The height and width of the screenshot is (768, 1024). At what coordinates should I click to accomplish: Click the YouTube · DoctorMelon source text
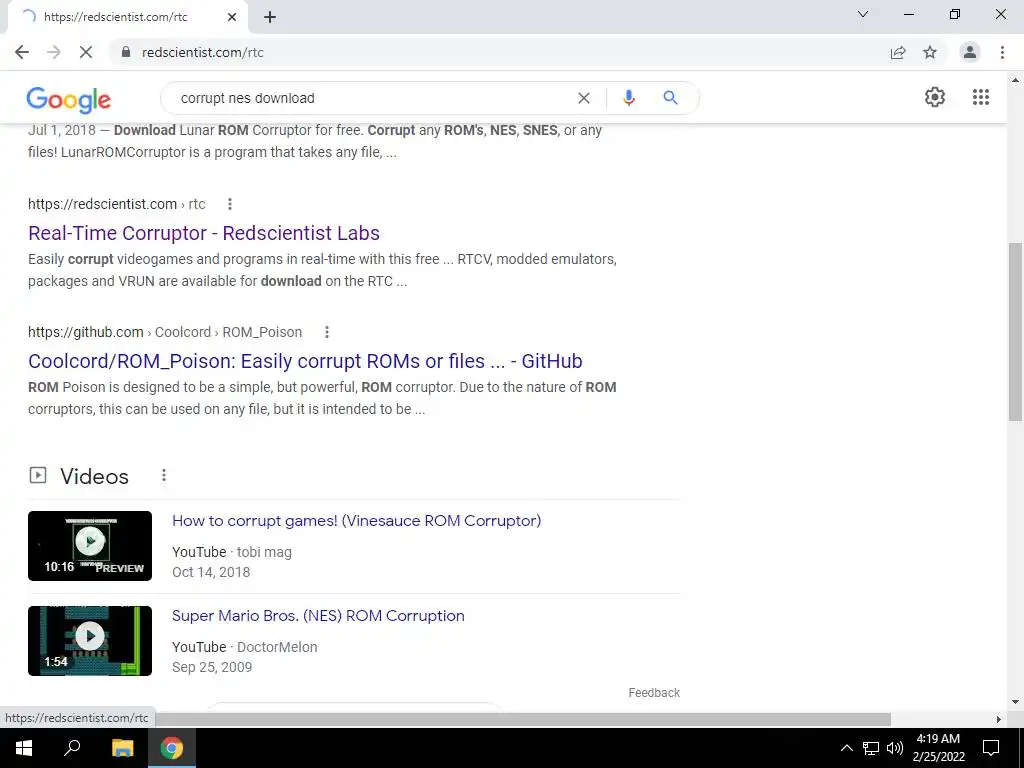pyautogui.click(x=245, y=647)
